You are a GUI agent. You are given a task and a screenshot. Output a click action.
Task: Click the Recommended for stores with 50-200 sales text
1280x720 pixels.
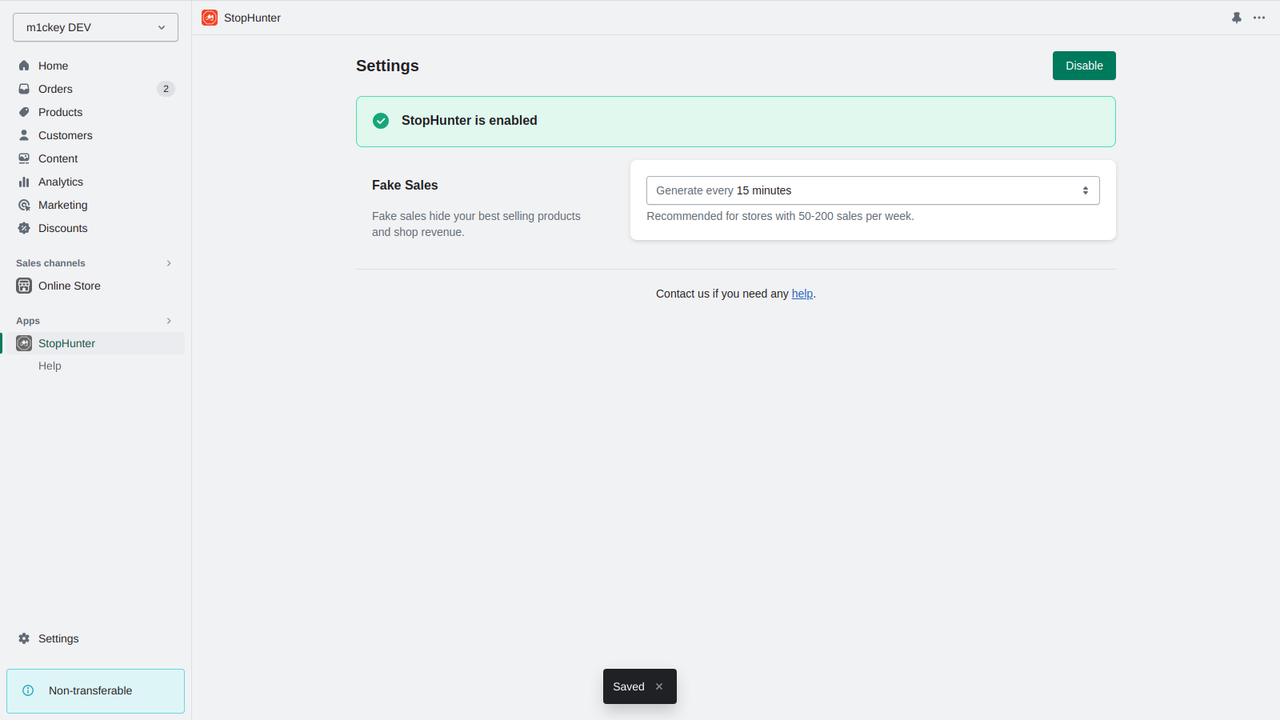(780, 216)
